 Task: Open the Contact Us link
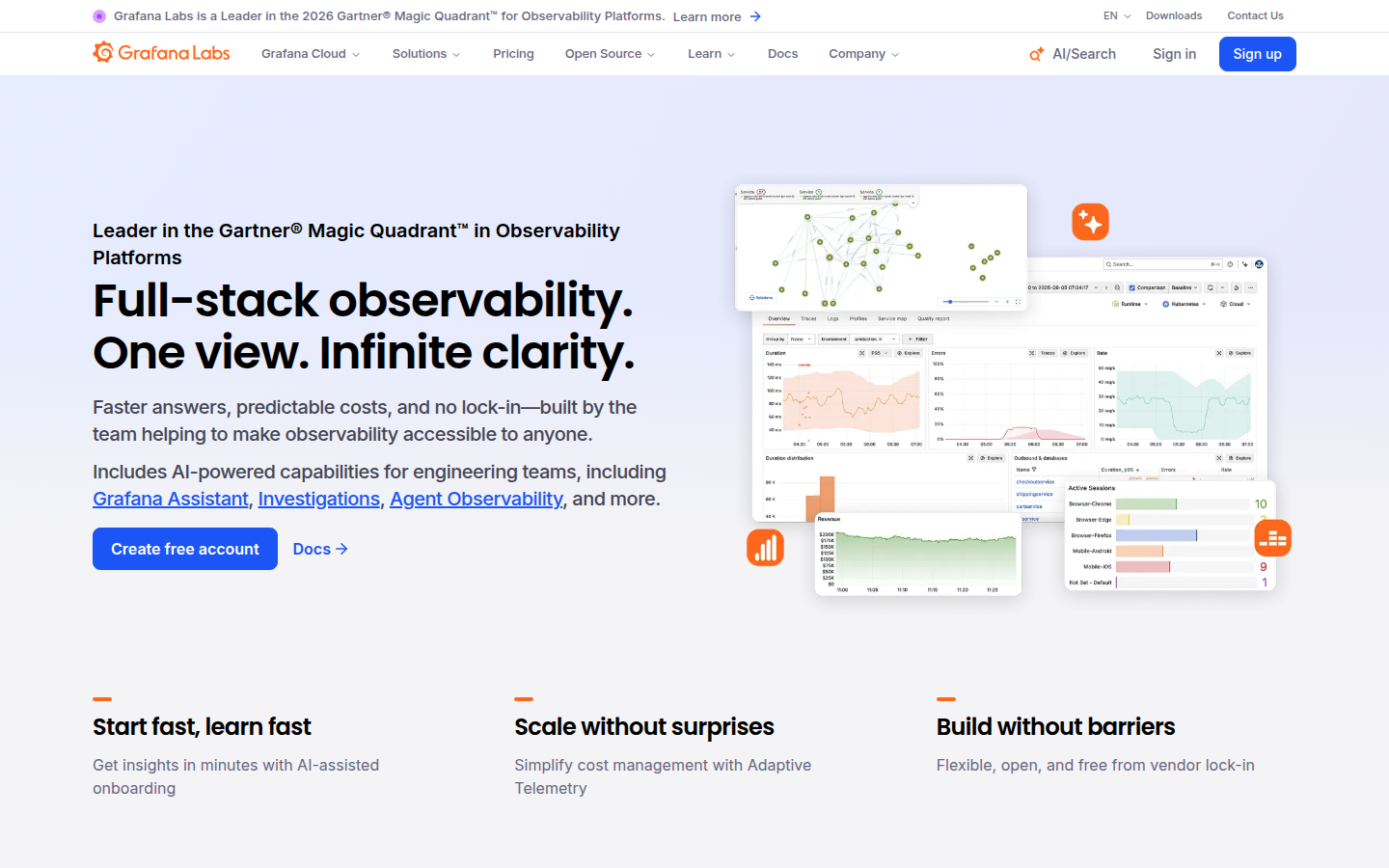click(x=1255, y=15)
